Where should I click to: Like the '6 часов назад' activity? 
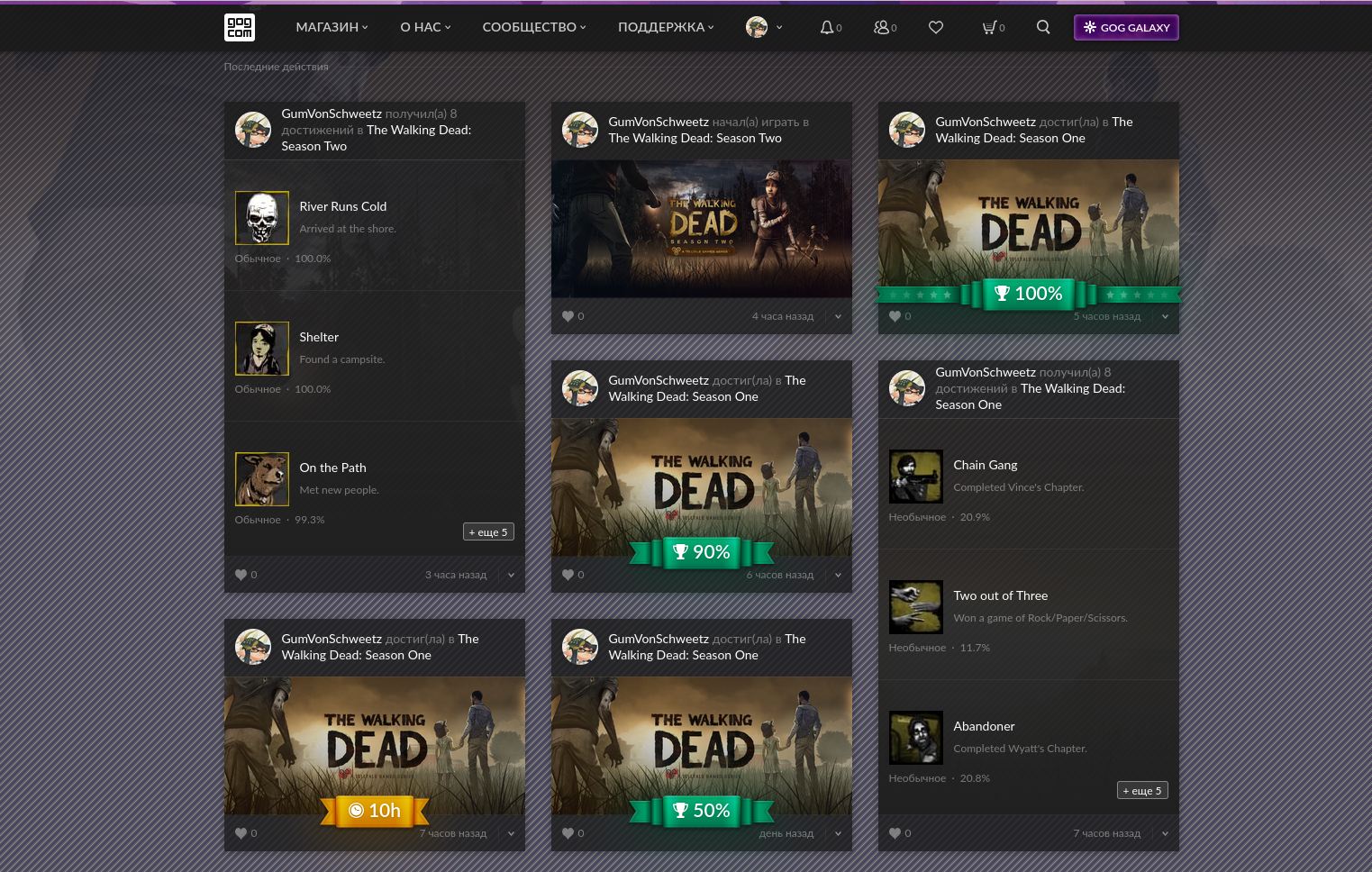point(568,575)
